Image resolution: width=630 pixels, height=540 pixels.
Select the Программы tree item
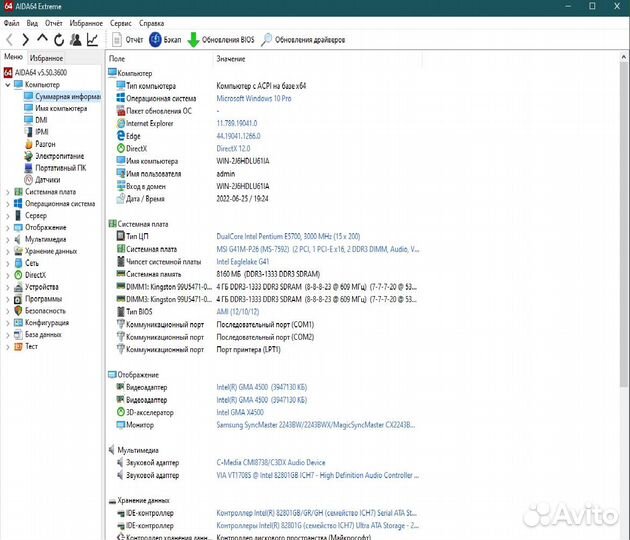click(x=38, y=299)
